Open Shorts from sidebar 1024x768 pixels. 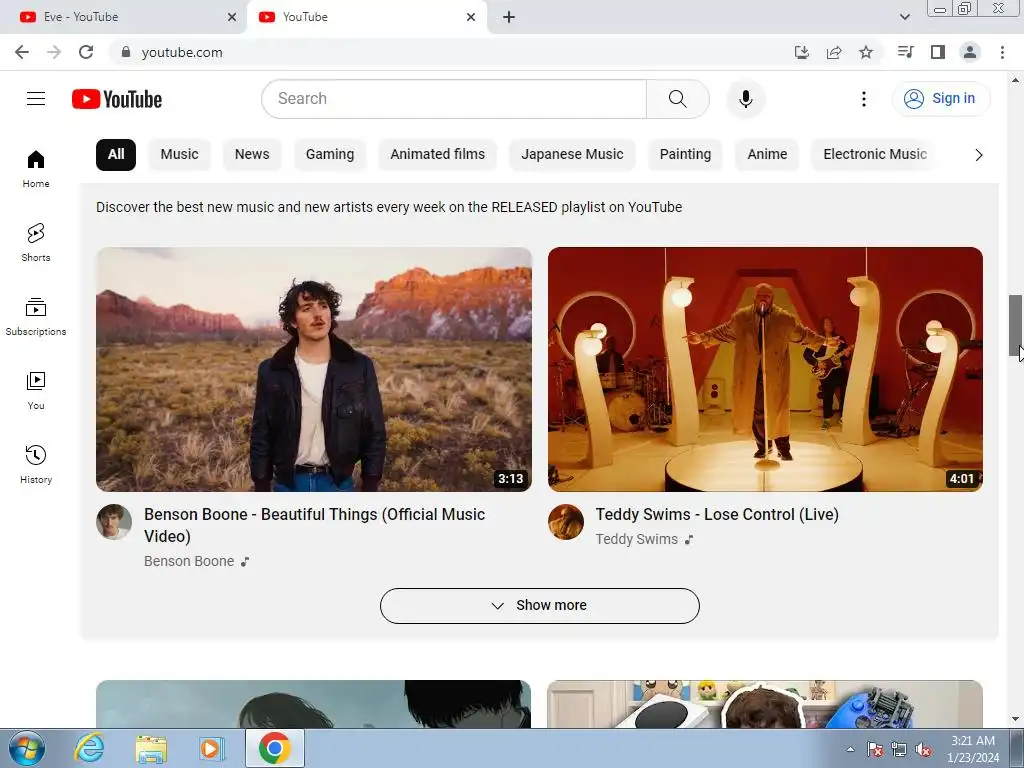click(x=36, y=243)
